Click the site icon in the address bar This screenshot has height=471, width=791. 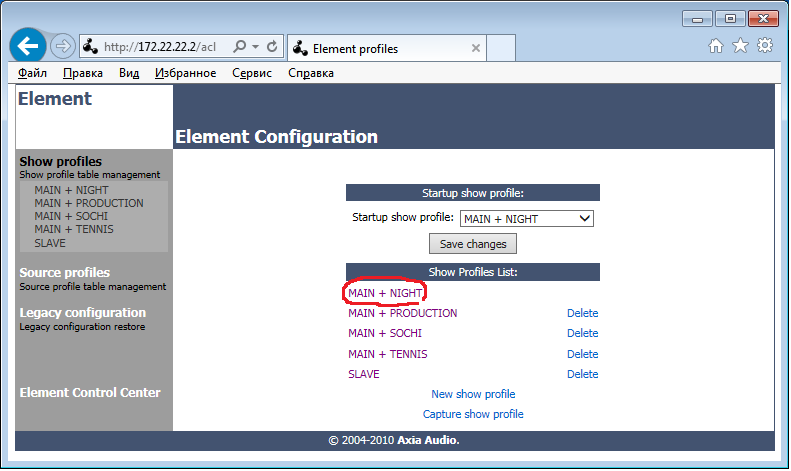pyautogui.click(x=90, y=46)
